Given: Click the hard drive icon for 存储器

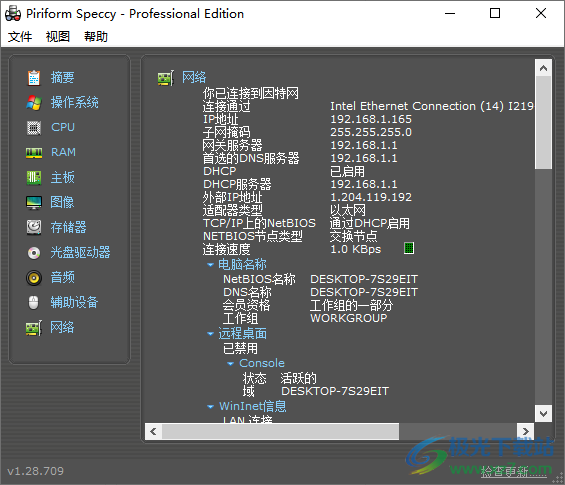Looking at the screenshot, I should (x=34, y=227).
